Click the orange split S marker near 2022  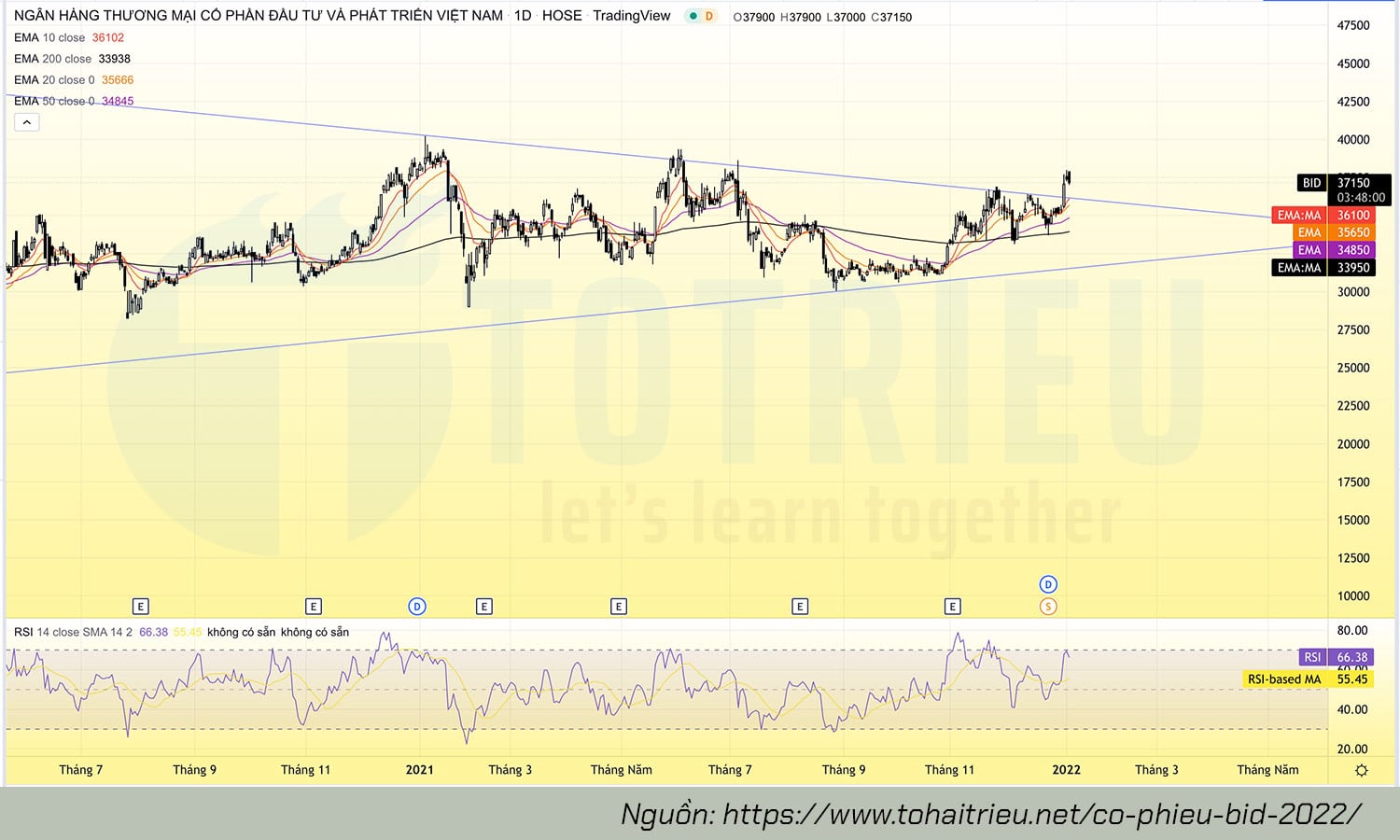point(1048,607)
